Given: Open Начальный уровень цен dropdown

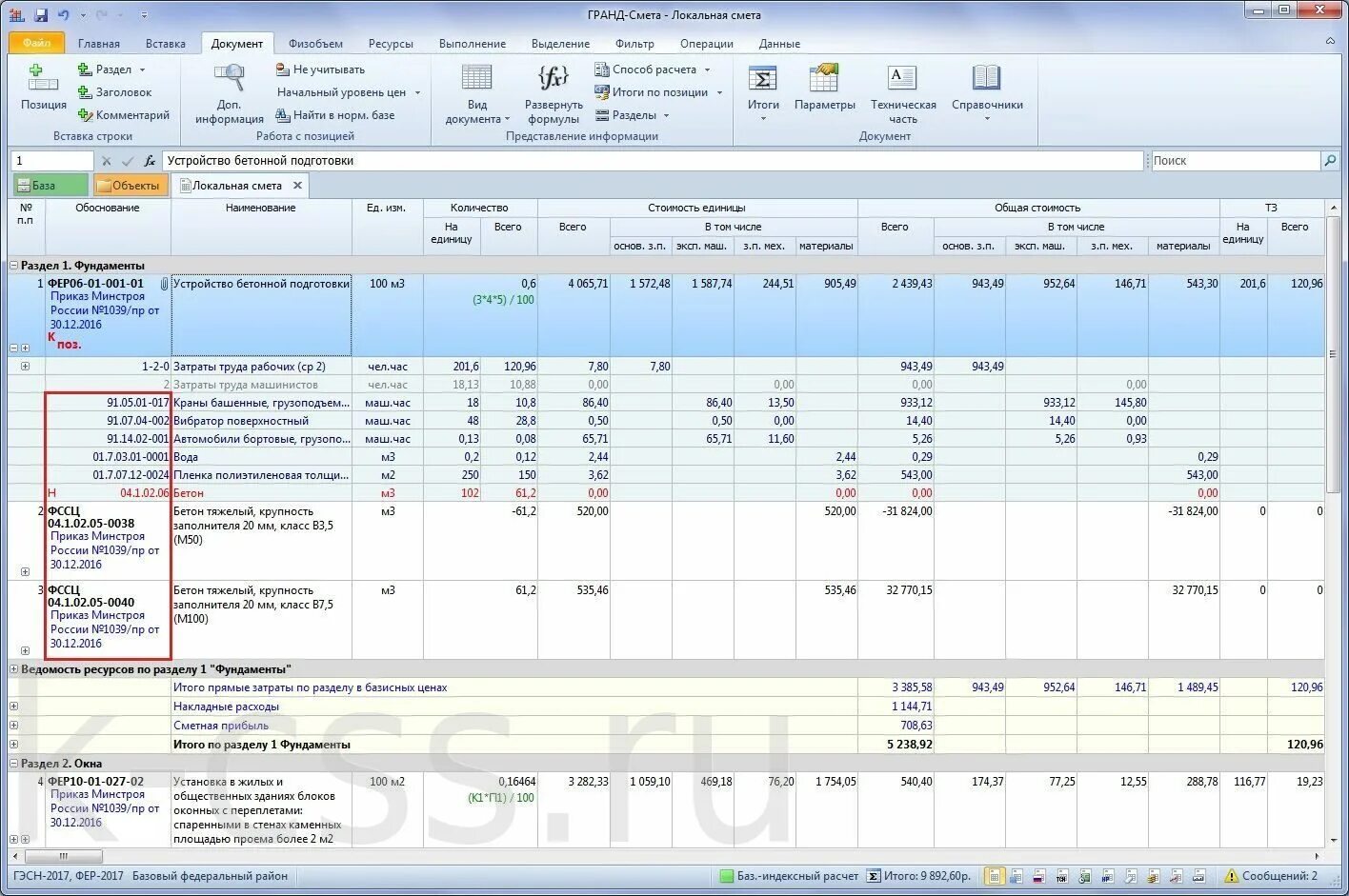Looking at the screenshot, I should tap(417, 92).
